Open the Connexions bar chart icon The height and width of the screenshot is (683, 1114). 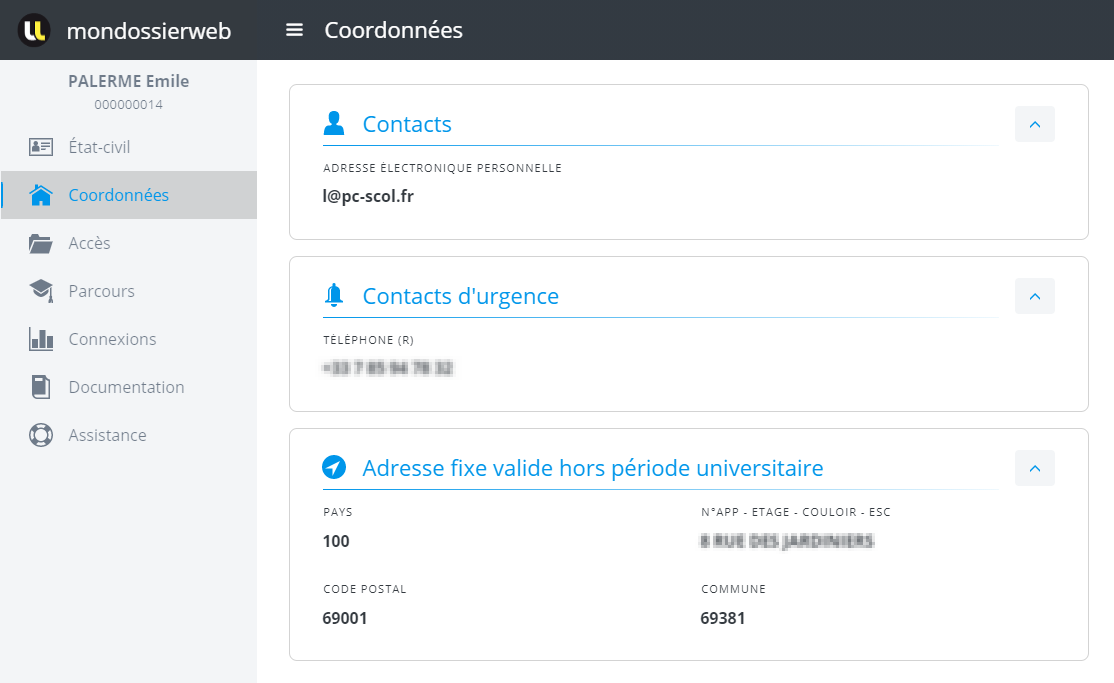[41, 339]
